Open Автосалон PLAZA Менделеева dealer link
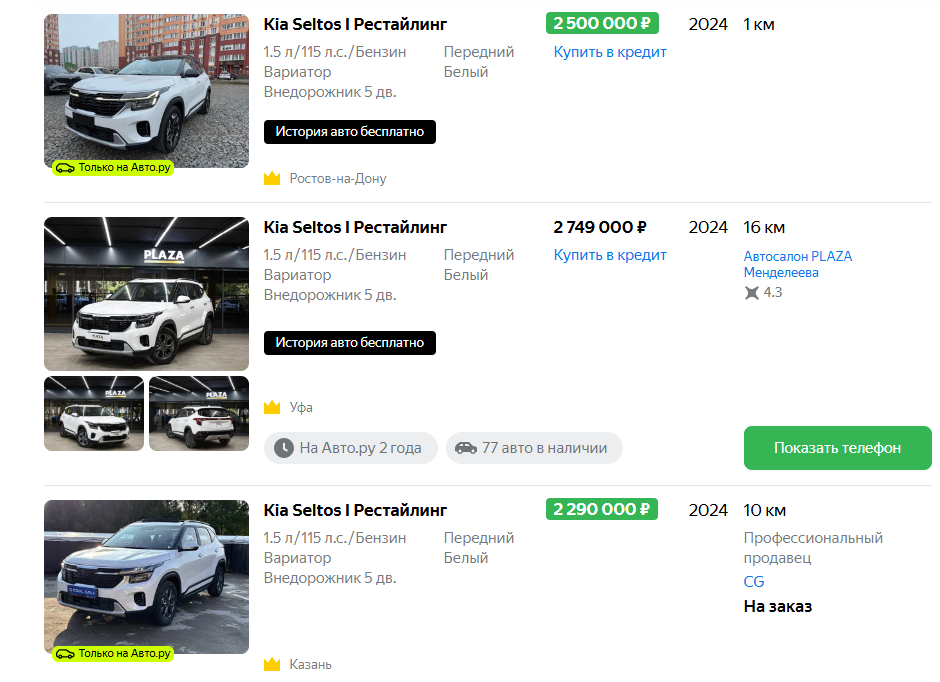The width and height of the screenshot is (940, 682). 797,264
